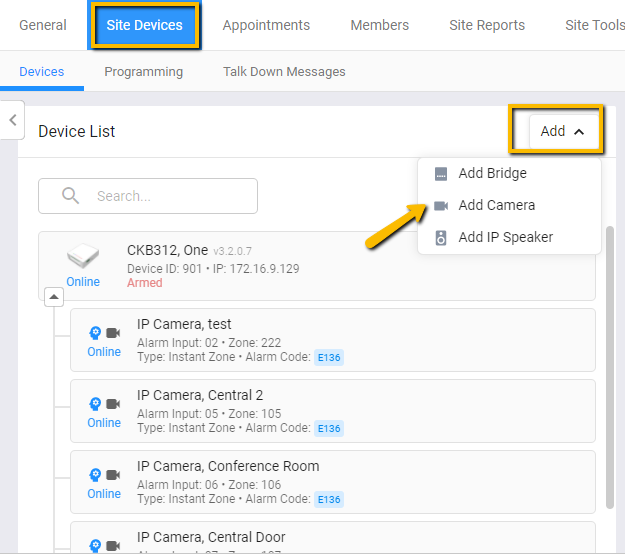Click Alarm Input 02 Zone 222 text
Viewport: 625px width, 554px height.
coord(209,343)
